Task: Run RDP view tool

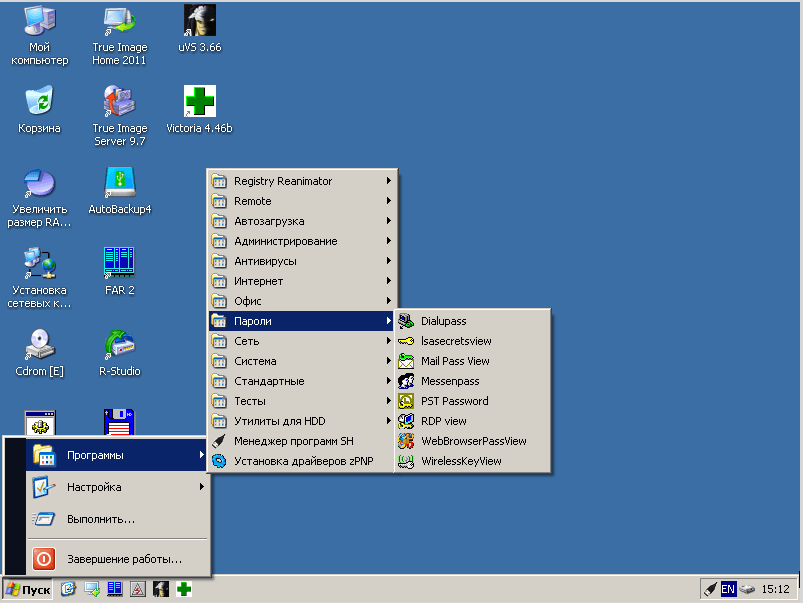Action: [x=473, y=421]
